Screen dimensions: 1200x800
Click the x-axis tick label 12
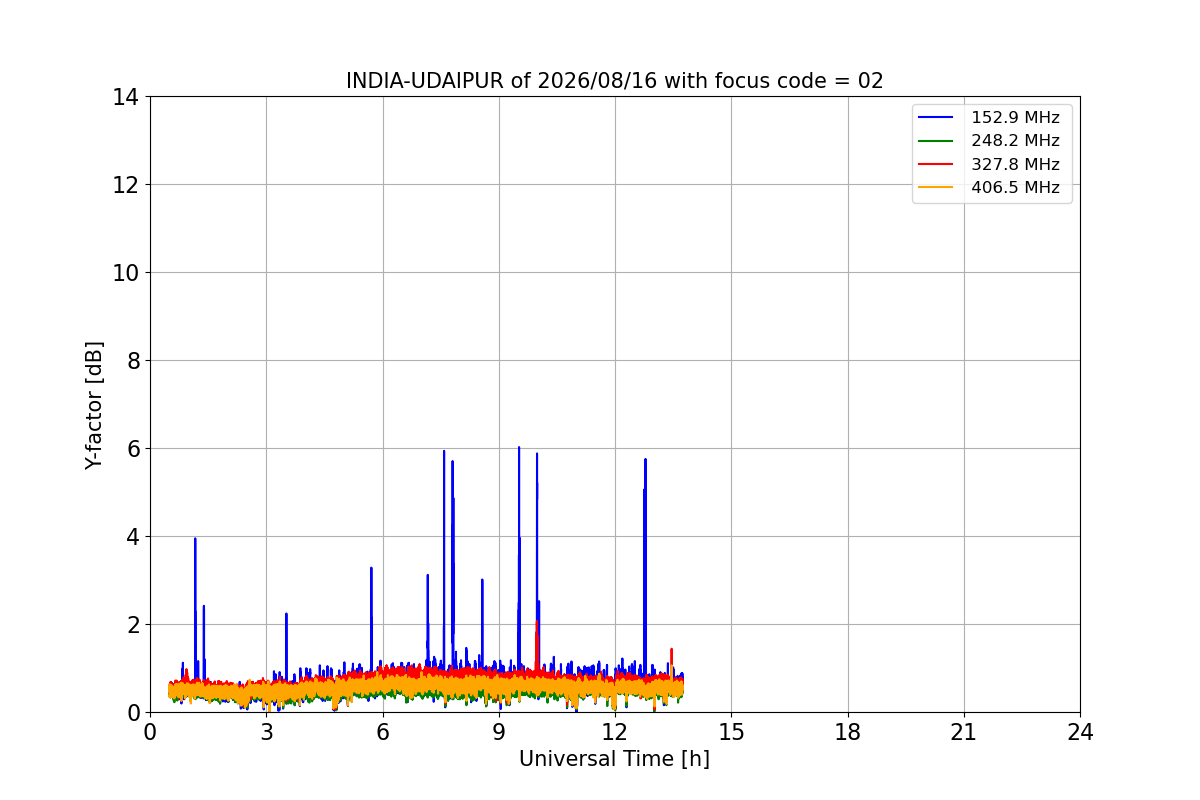[615, 732]
